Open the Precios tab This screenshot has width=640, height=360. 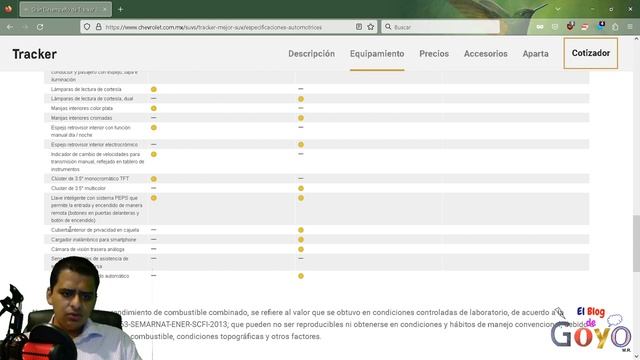tap(434, 53)
